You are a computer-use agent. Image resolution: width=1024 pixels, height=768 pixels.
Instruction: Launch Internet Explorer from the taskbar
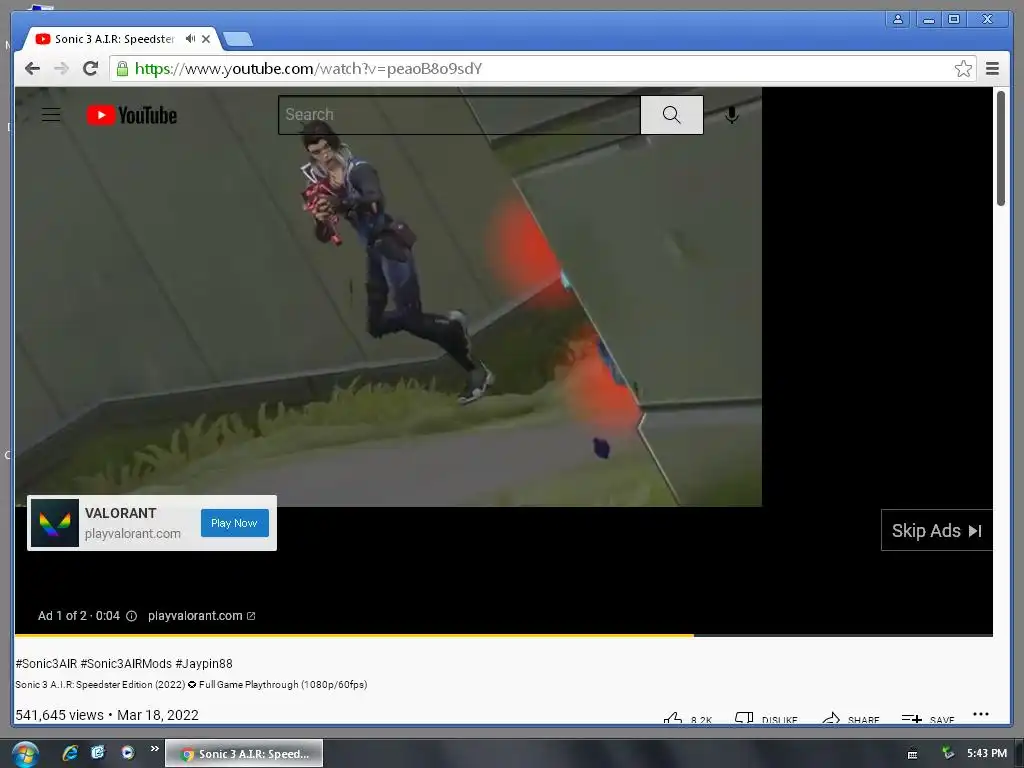click(x=70, y=753)
